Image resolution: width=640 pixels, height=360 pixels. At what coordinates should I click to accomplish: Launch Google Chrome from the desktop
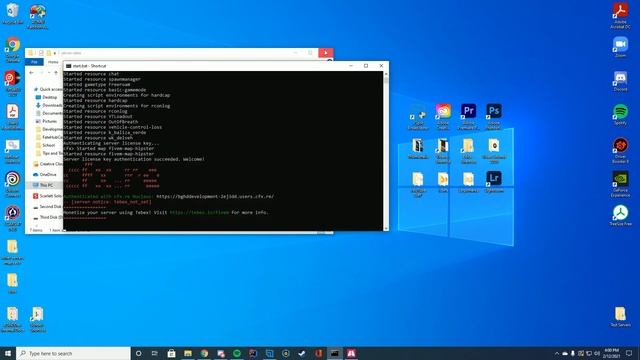tap(13, 49)
